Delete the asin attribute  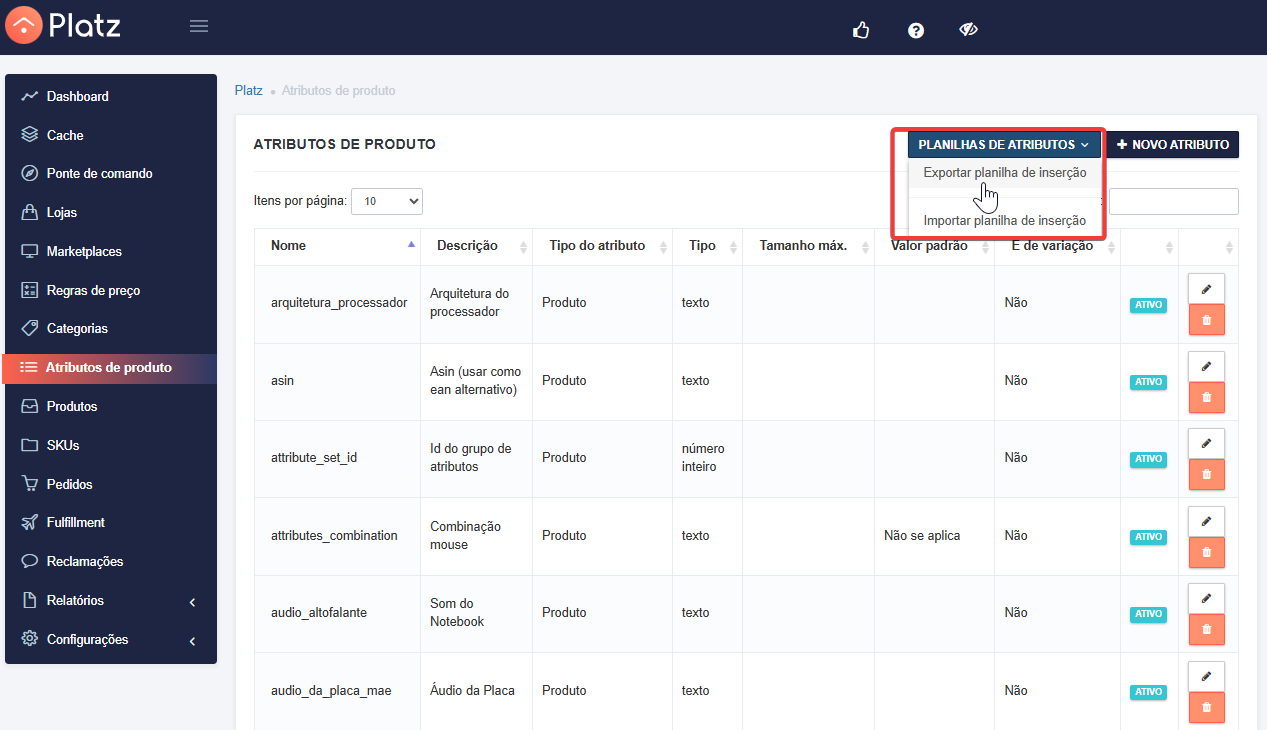coord(1206,397)
